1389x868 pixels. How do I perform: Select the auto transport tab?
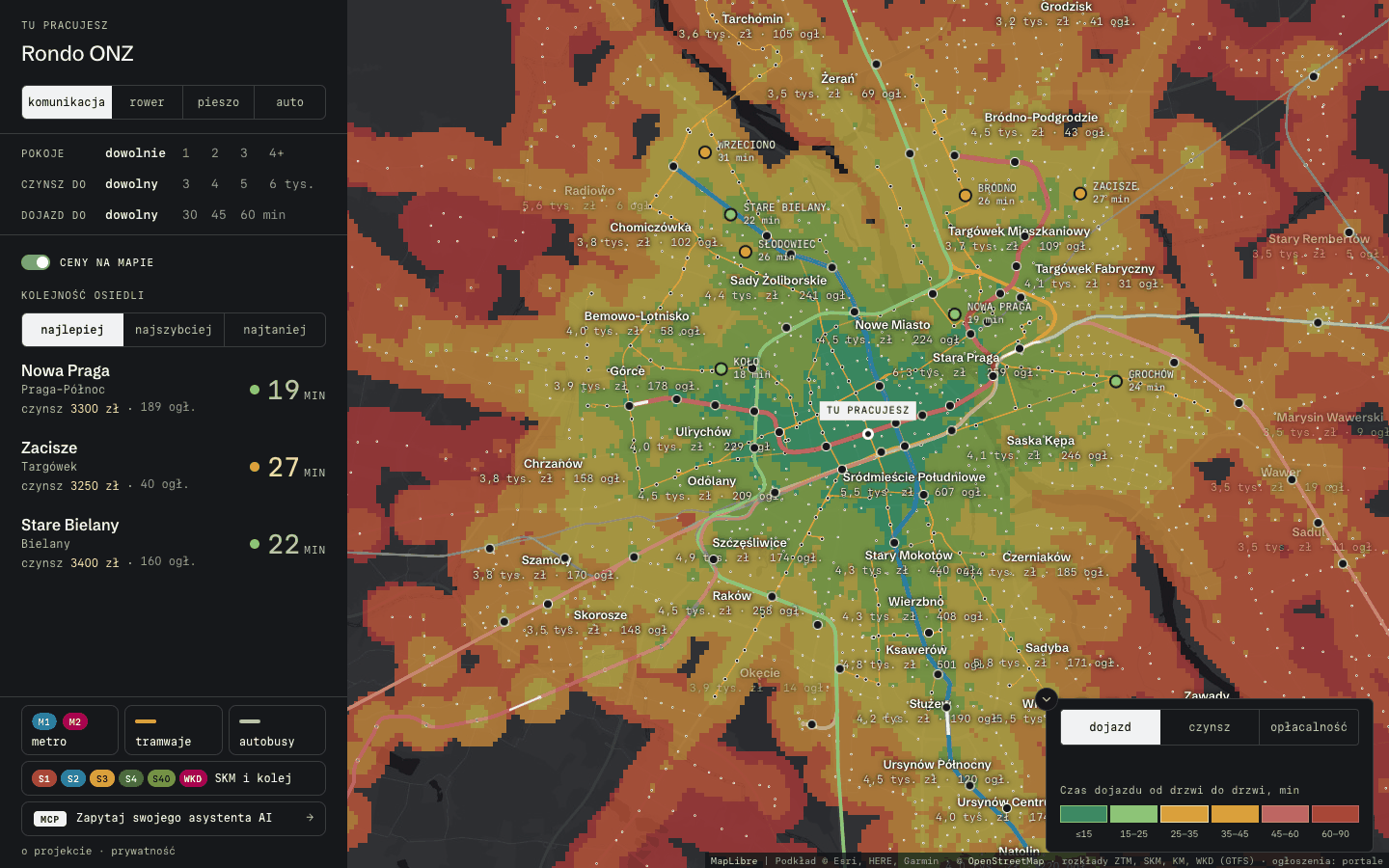(x=289, y=102)
